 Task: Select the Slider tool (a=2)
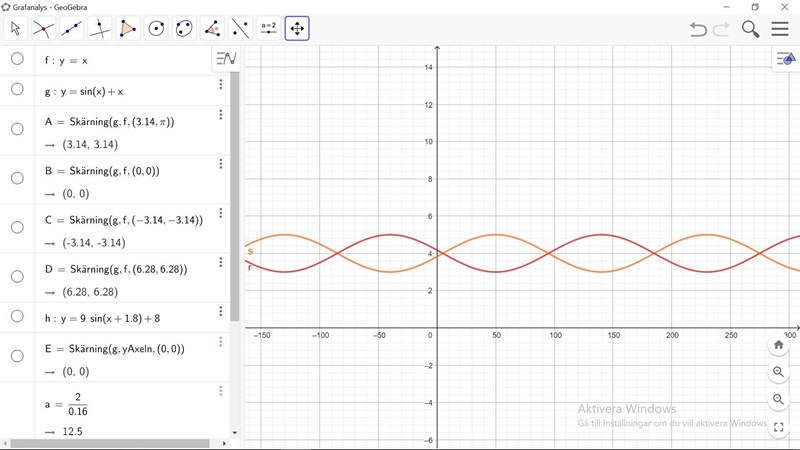[x=268, y=28]
